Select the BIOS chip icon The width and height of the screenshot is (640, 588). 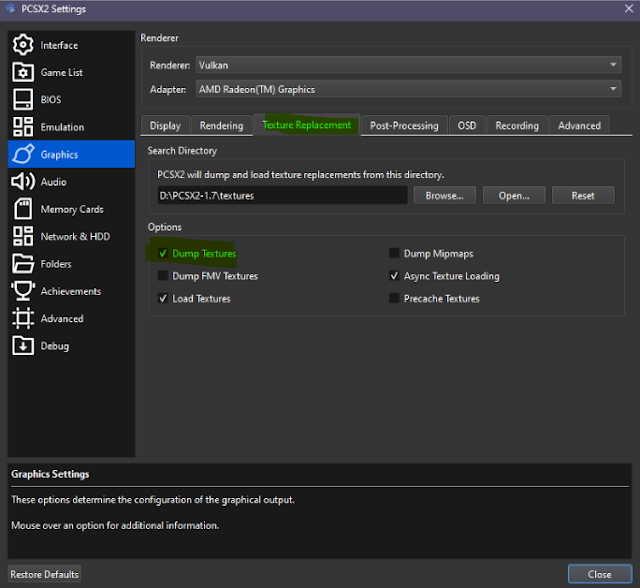click(x=23, y=100)
